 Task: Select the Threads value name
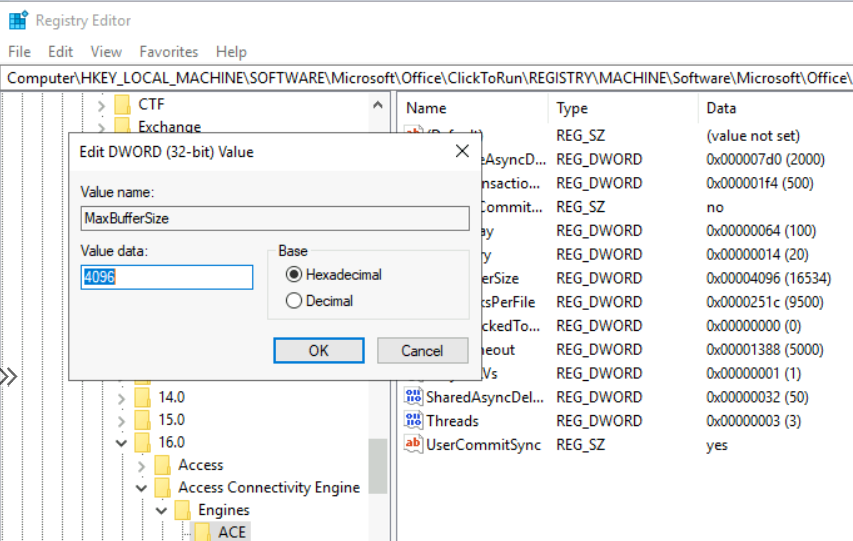click(453, 421)
